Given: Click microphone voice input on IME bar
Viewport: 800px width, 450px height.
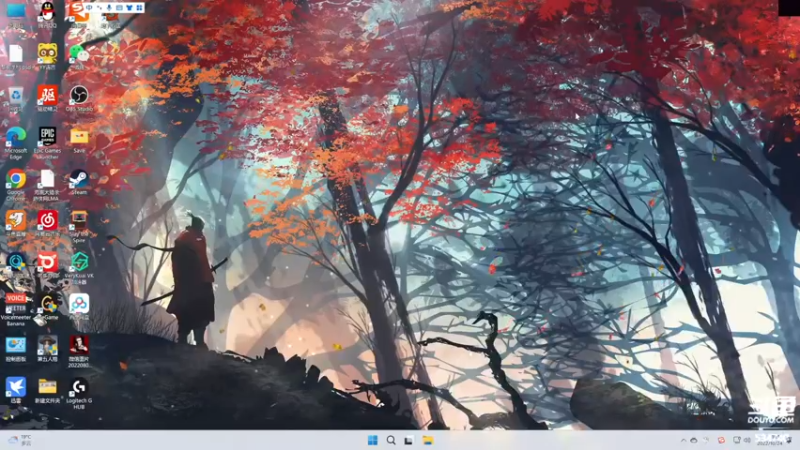Looking at the screenshot, I should tap(109, 8).
